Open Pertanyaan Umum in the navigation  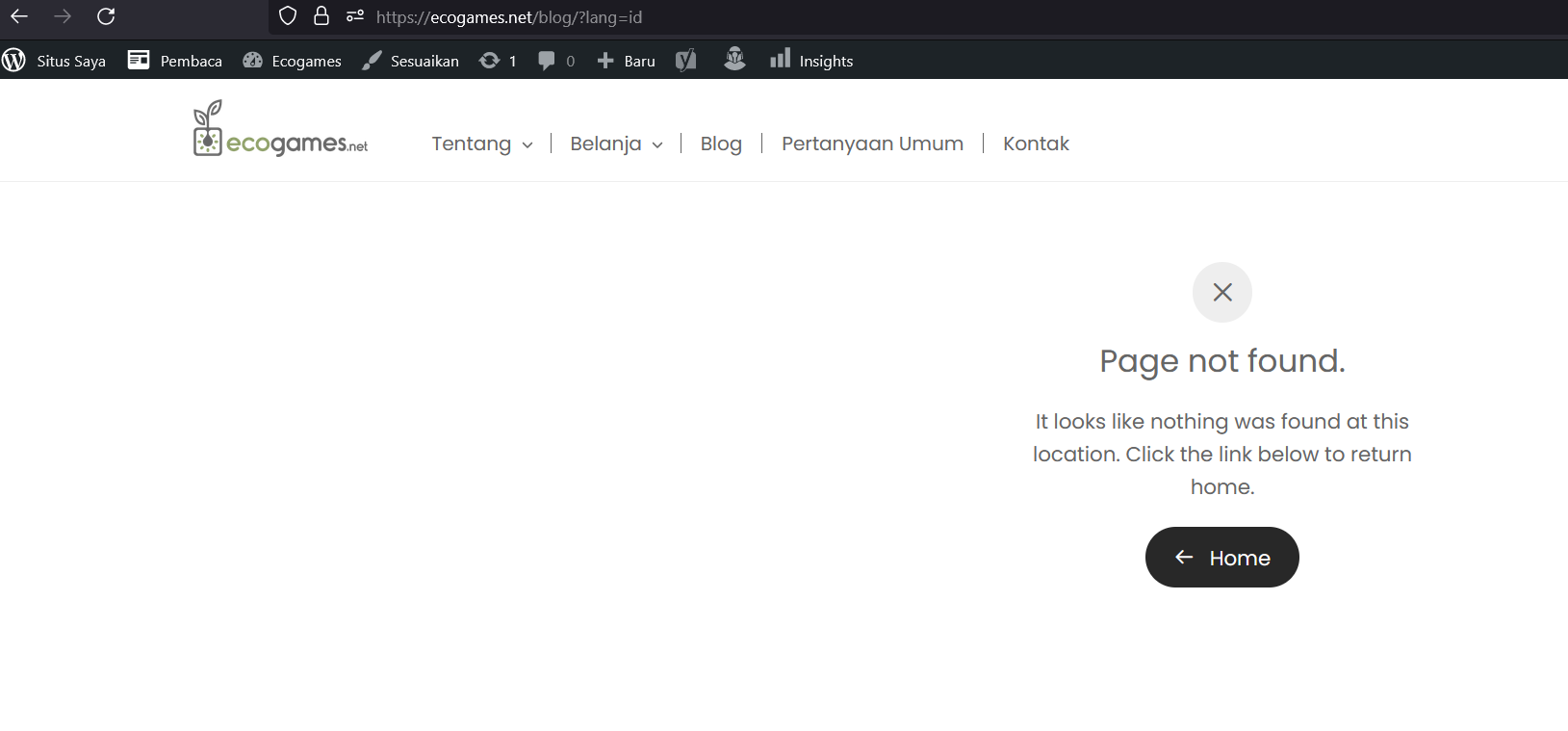point(872,144)
